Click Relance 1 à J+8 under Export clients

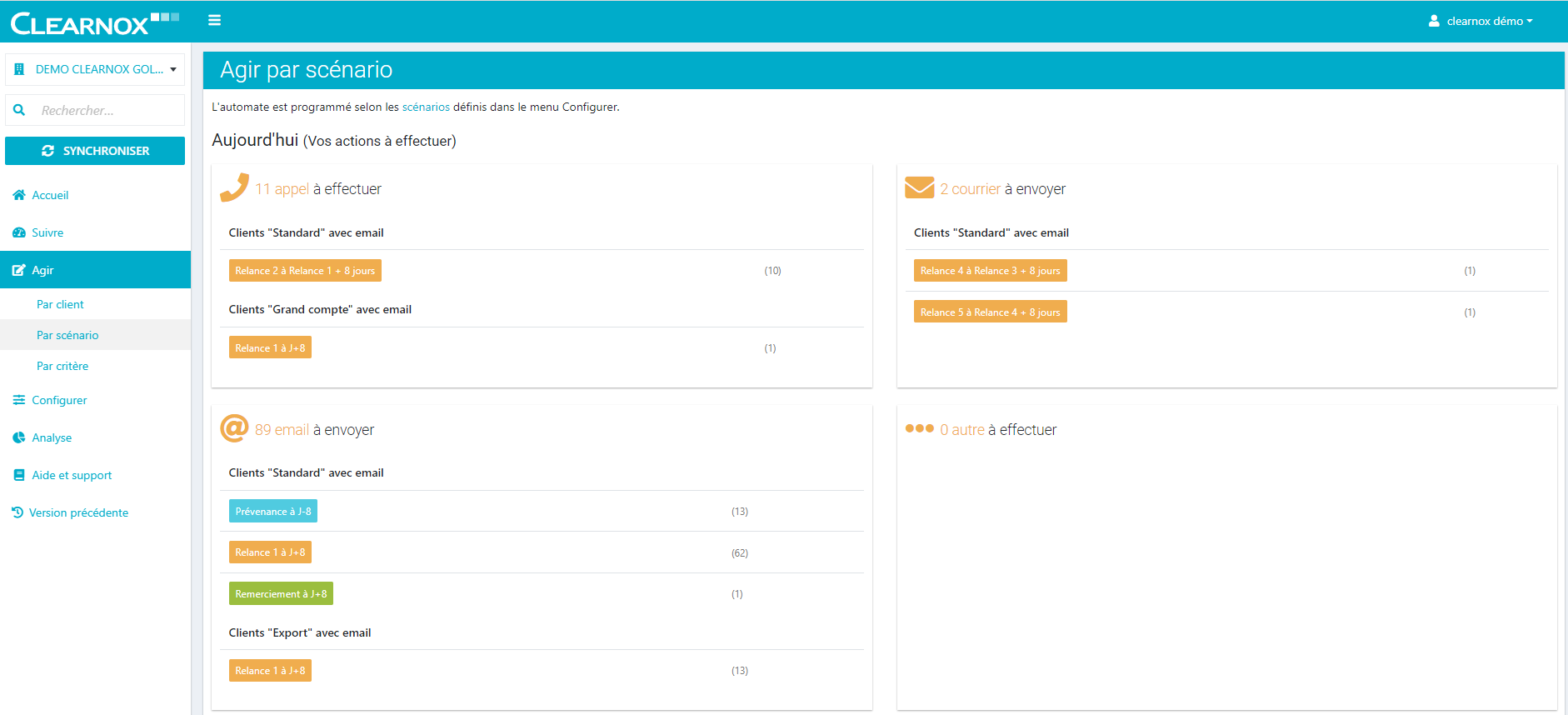tap(270, 671)
